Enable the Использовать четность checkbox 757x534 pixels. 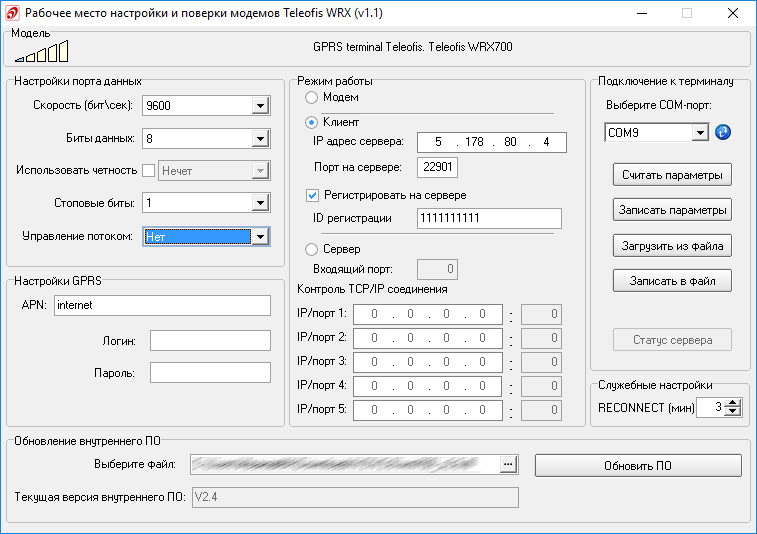point(149,170)
